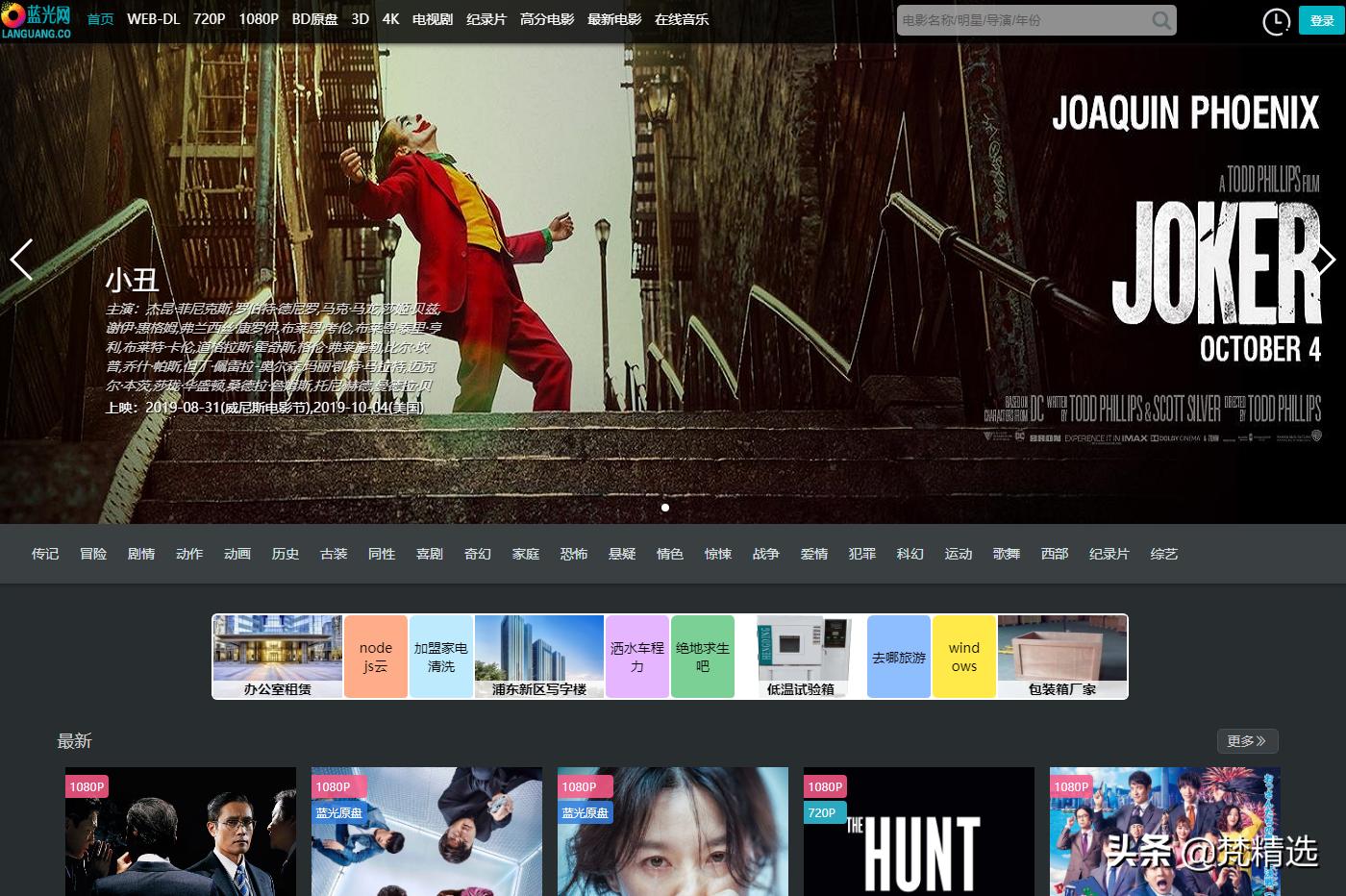This screenshot has width=1346, height=896.
Task: Click the yellow windows ad tile
Action: point(964,657)
